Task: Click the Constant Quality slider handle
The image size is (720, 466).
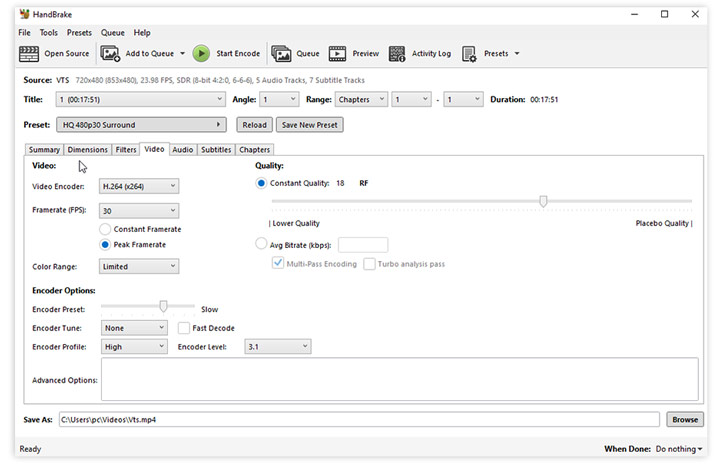Action: click(543, 201)
